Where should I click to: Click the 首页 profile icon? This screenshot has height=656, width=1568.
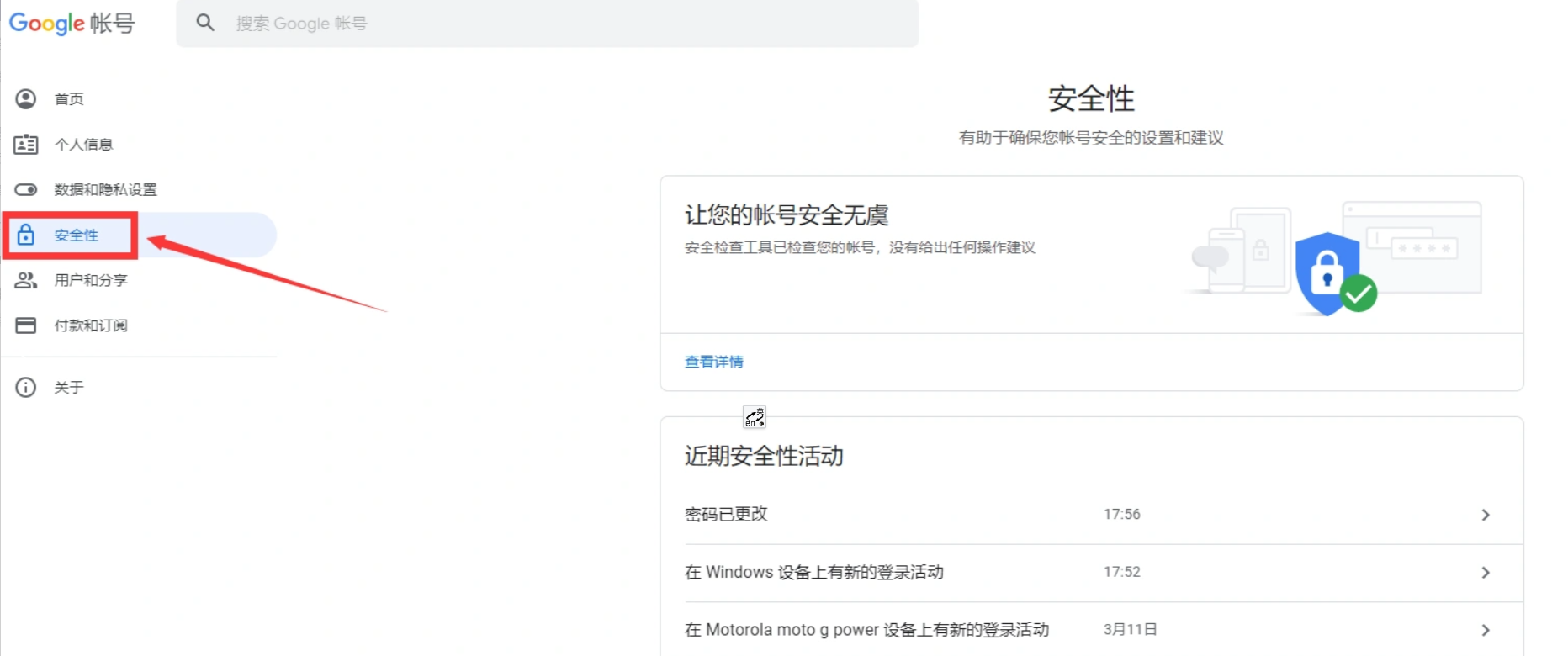26,99
